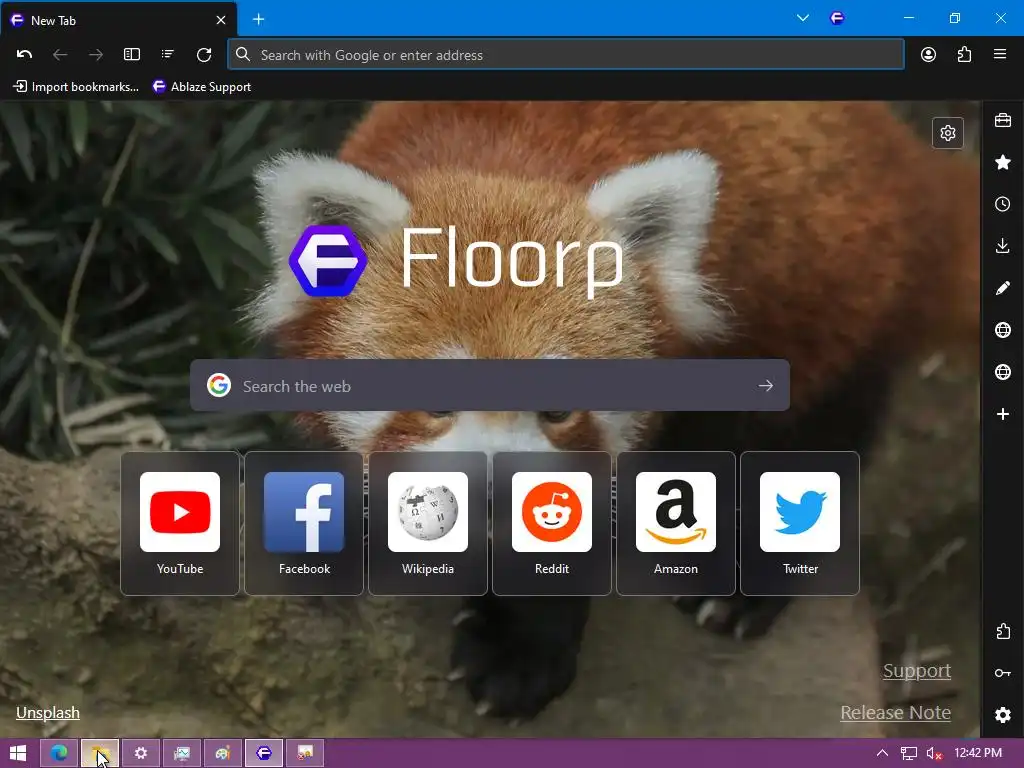The width and height of the screenshot is (1024, 768).
Task: Open add-ons puzzle icon in sidebar bottom
Action: [x=1003, y=632]
